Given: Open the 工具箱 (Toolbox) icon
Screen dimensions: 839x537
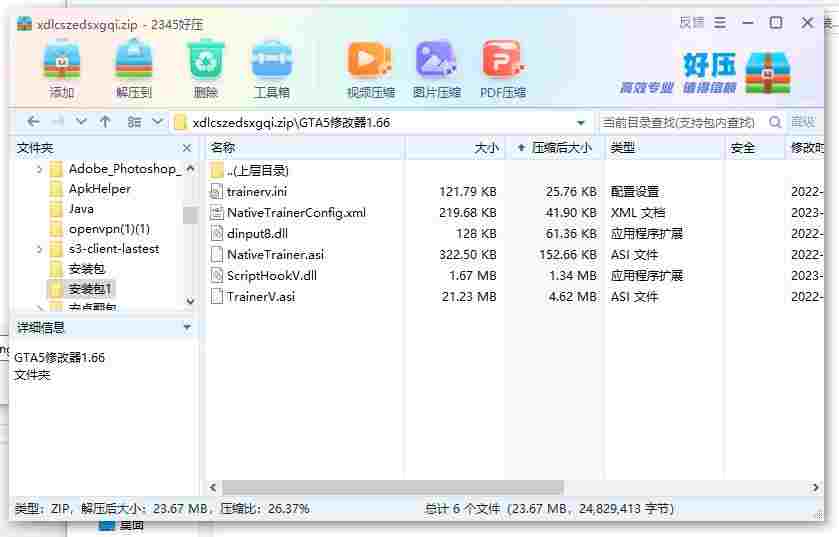Looking at the screenshot, I should 272,70.
